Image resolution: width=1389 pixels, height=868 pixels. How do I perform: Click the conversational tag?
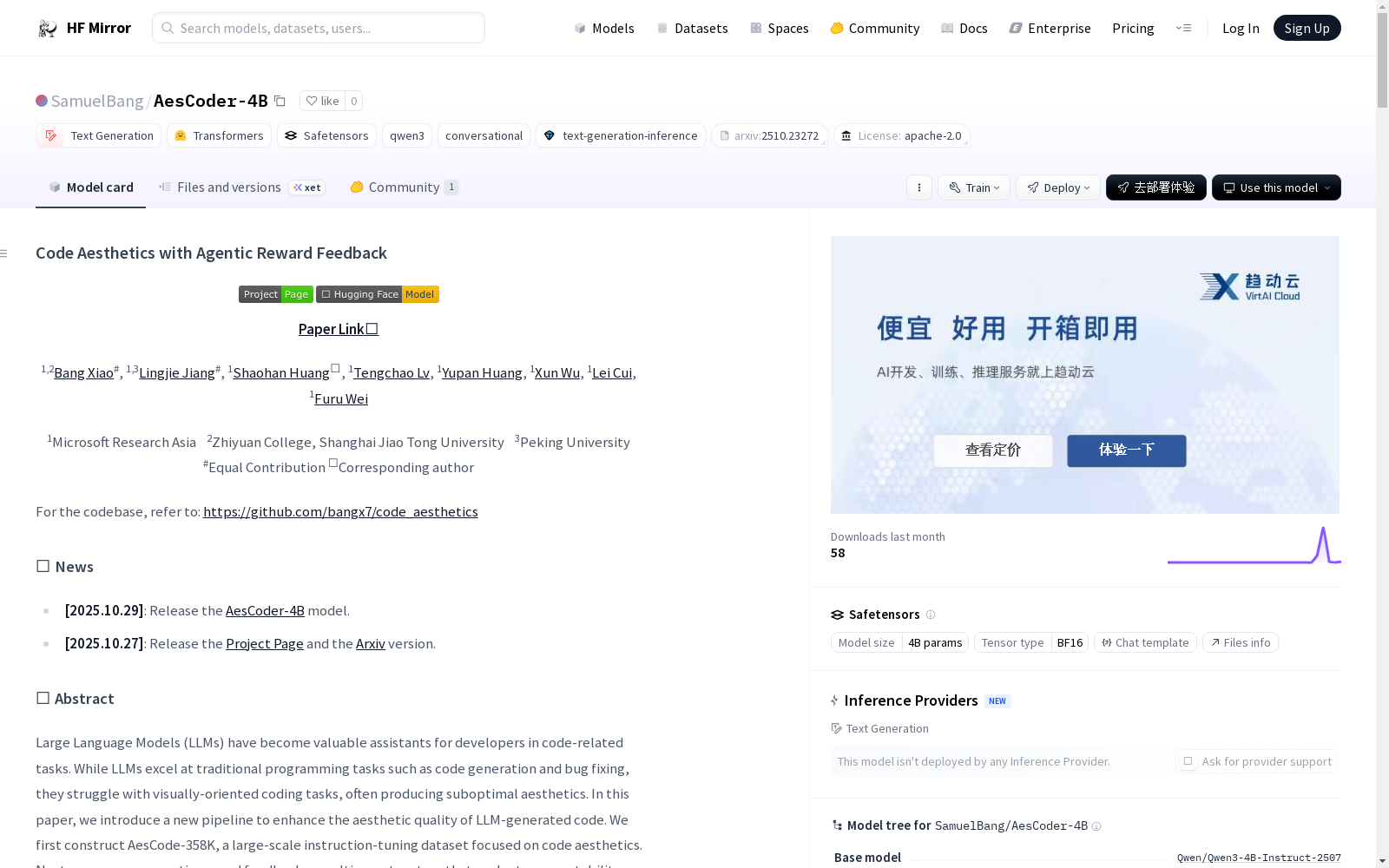tap(484, 135)
